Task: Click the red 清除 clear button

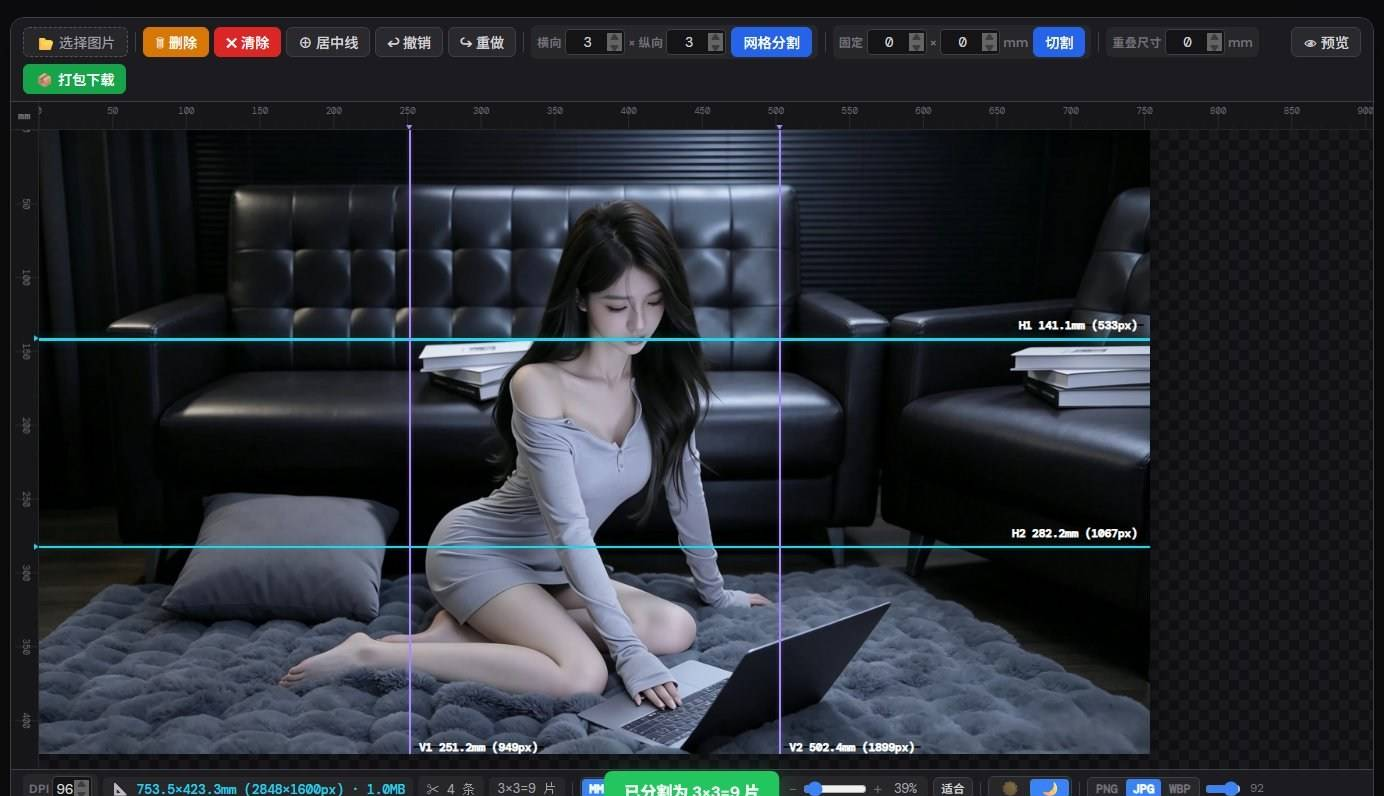Action: pos(247,43)
